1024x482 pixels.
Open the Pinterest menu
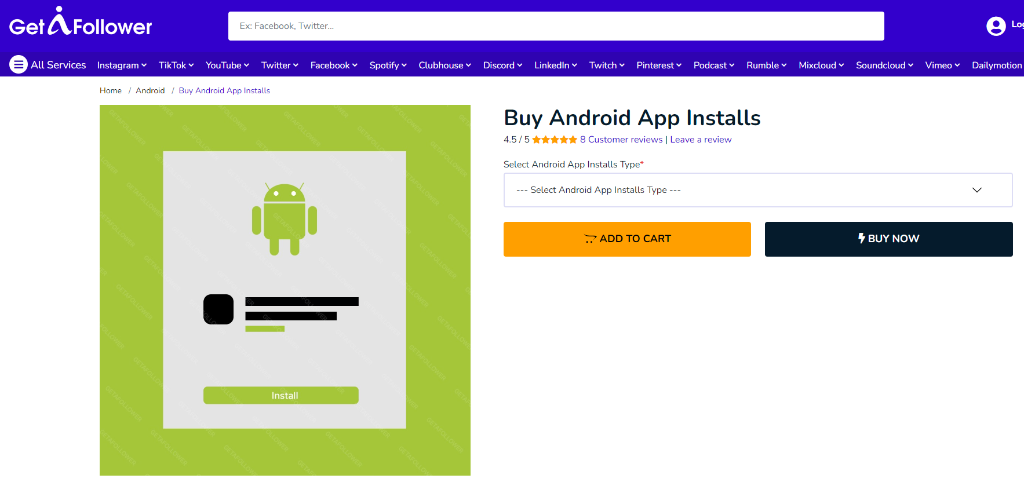(x=659, y=65)
